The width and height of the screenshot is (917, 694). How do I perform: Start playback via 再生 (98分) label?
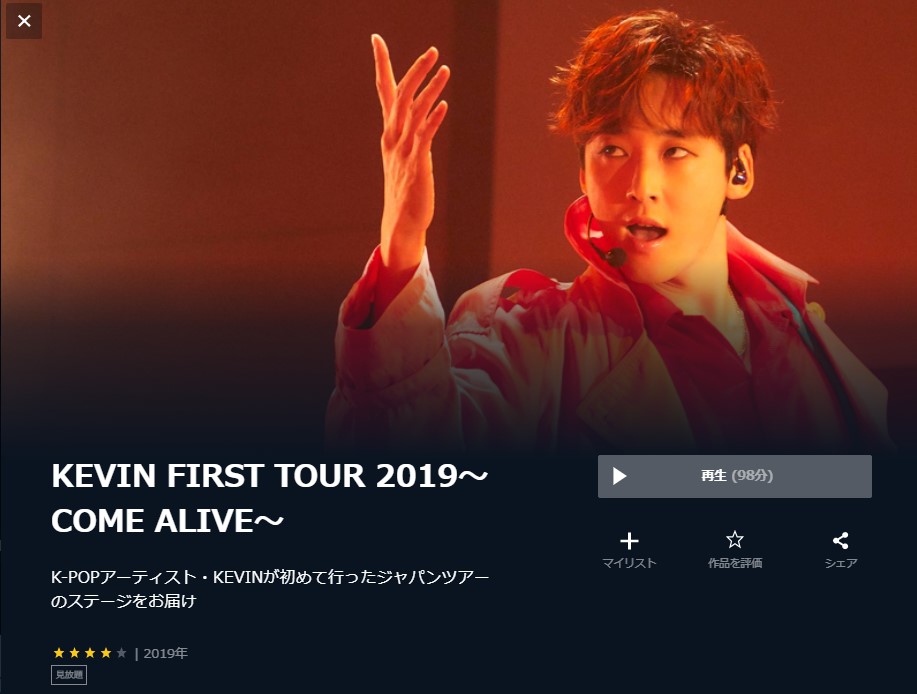[737, 476]
